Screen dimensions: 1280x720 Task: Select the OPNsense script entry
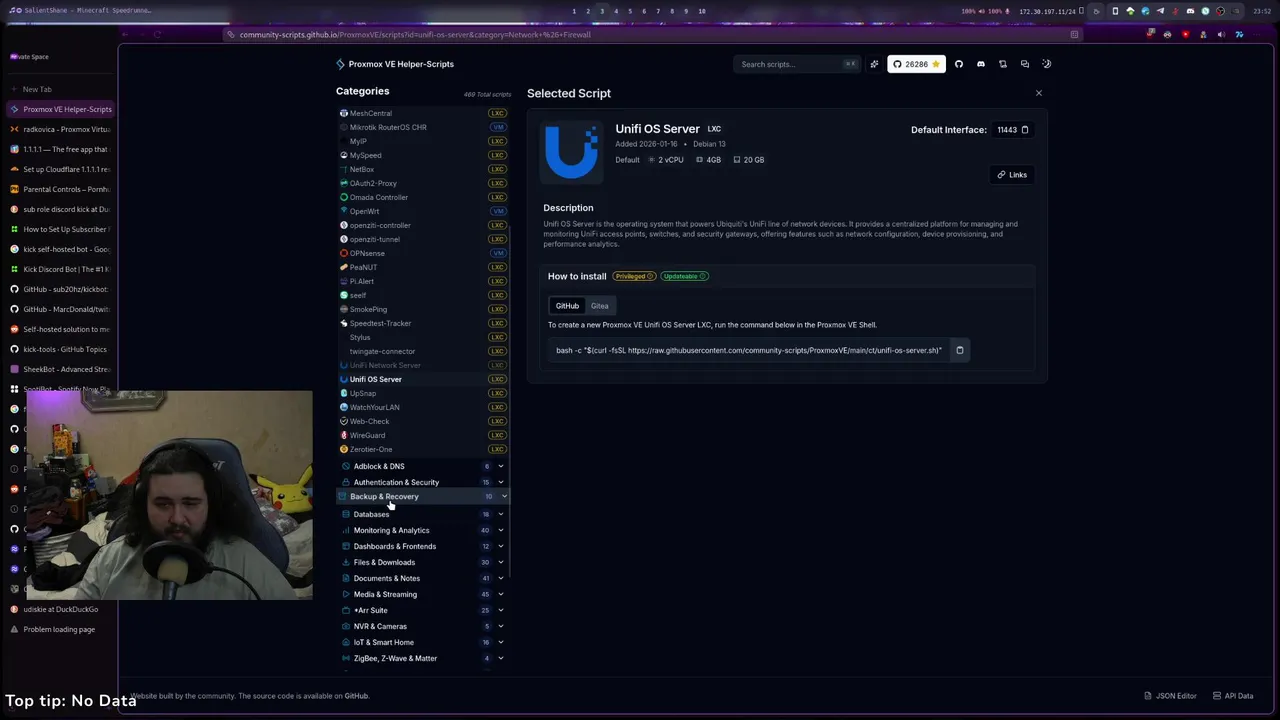point(424,253)
